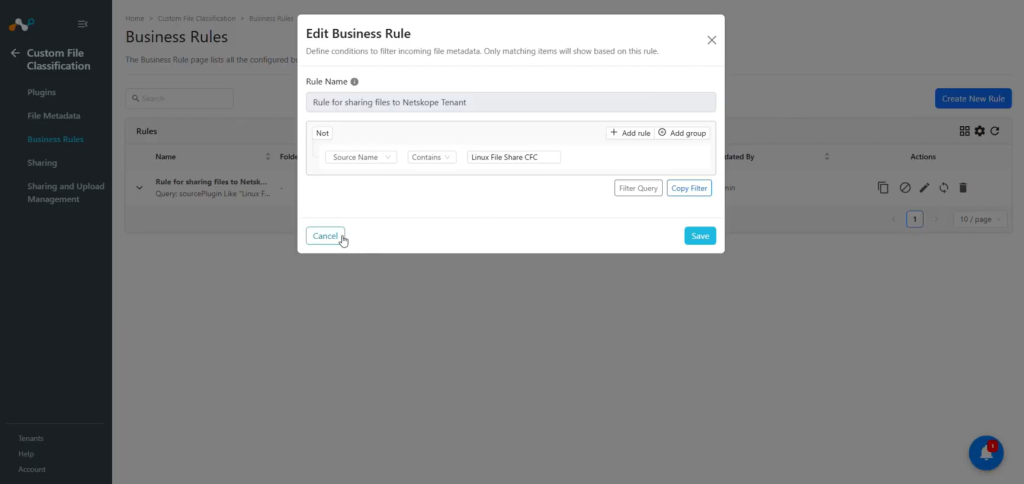
Task: Click the Add rule button
Action: pos(630,133)
